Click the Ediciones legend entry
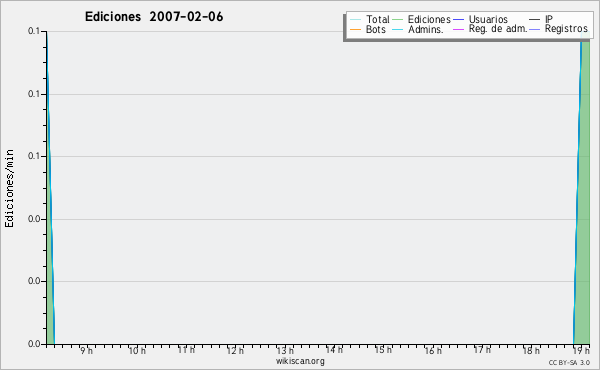This screenshot has height=370, width=600. point(422,19)
